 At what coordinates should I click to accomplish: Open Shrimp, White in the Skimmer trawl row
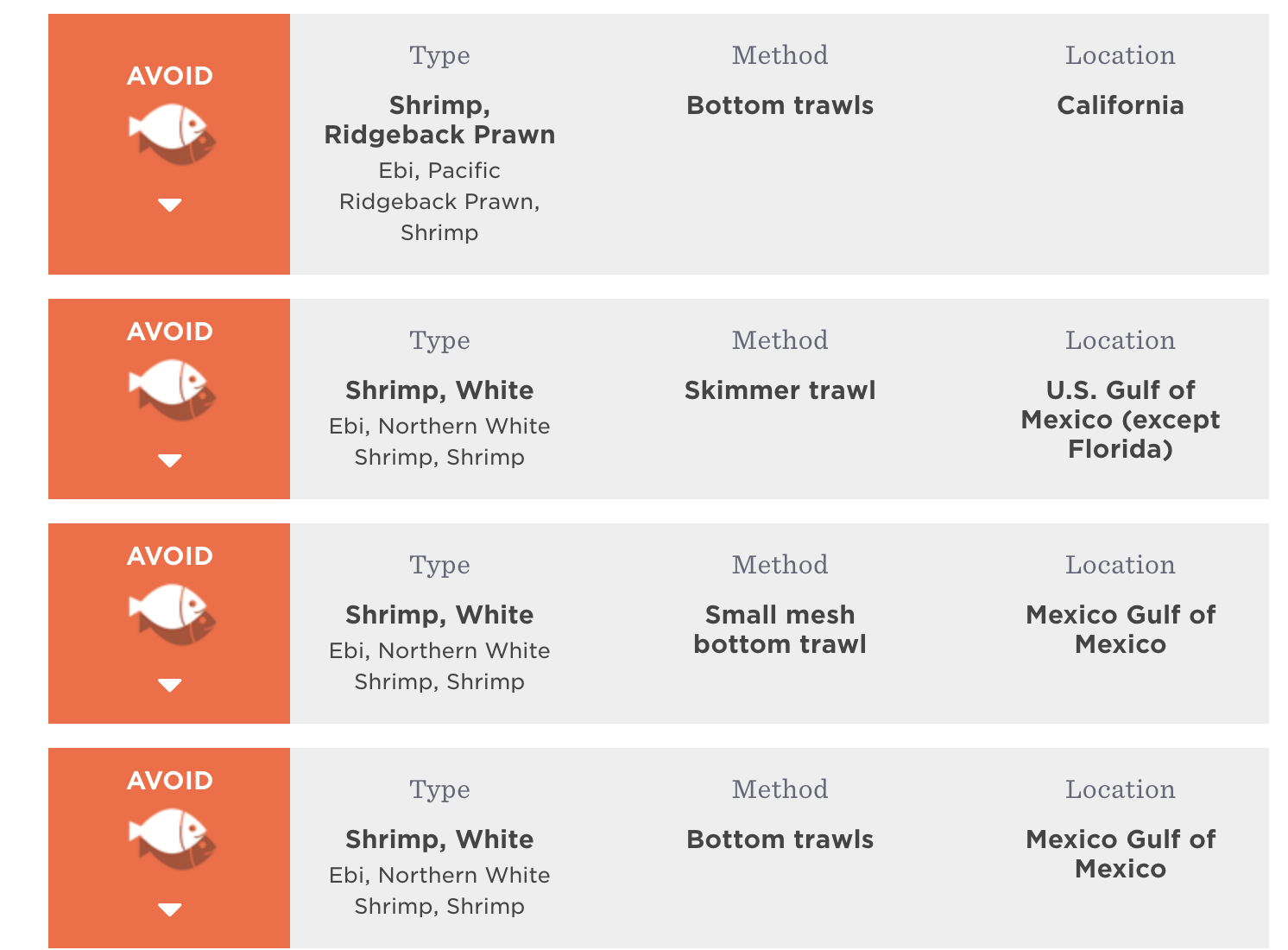click(x=439, y=390)
